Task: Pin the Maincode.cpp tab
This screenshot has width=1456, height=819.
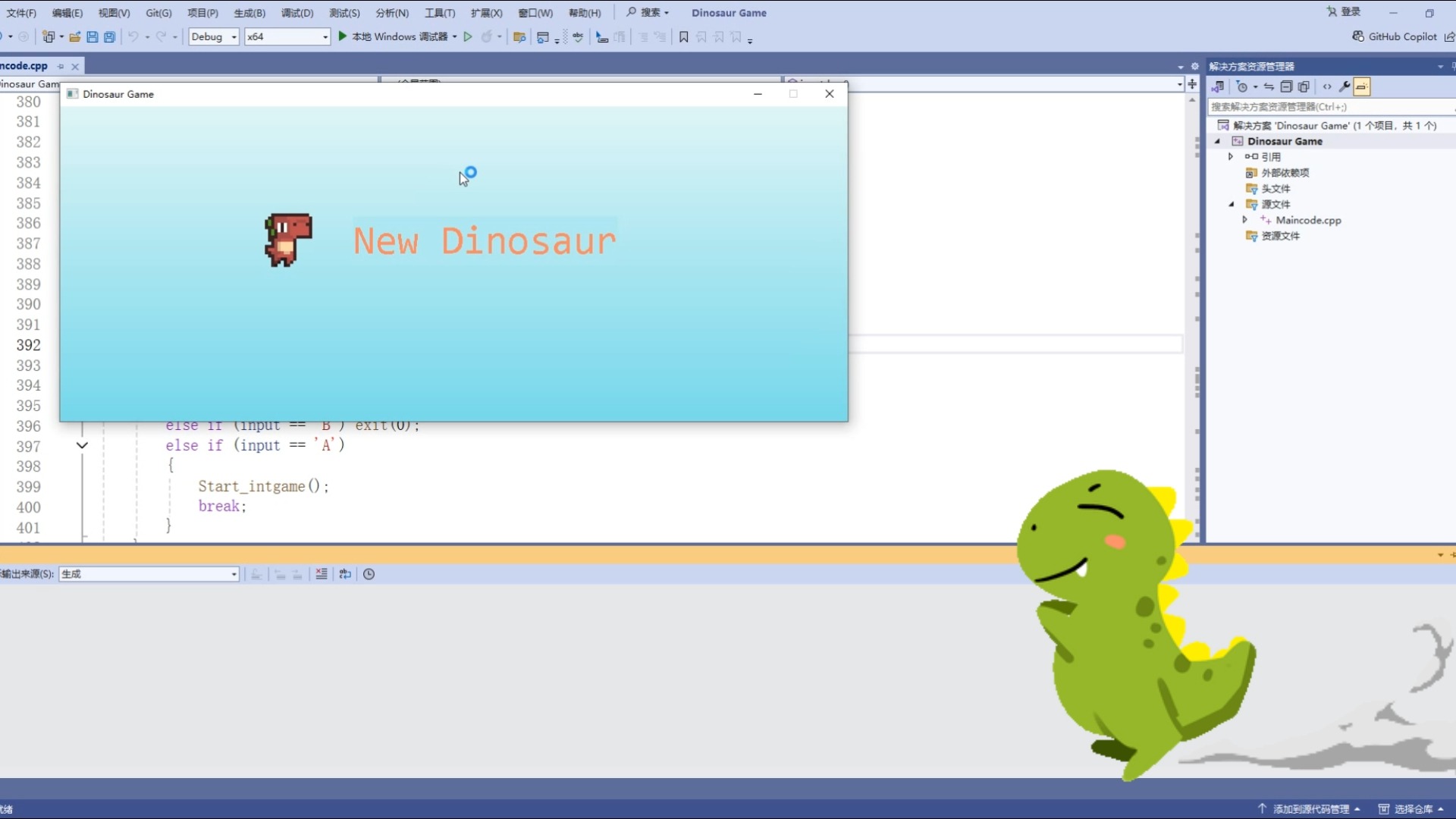Action: click(61, 66)
